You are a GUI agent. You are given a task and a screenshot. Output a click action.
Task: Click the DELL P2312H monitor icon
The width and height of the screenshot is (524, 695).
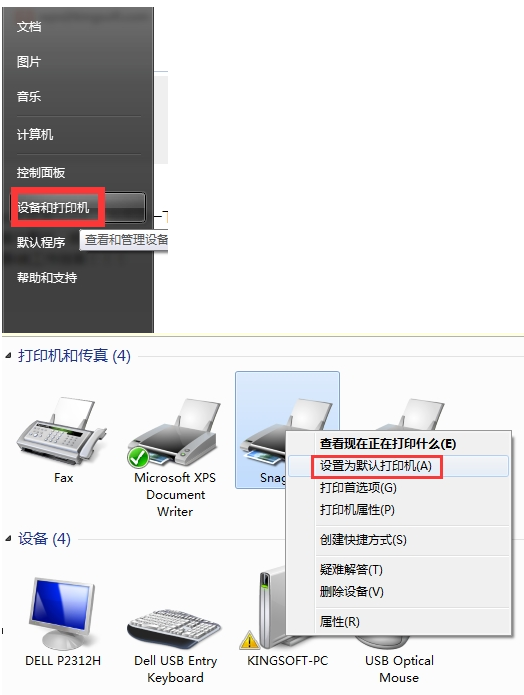pyautogui.click(x=62, y=613)
